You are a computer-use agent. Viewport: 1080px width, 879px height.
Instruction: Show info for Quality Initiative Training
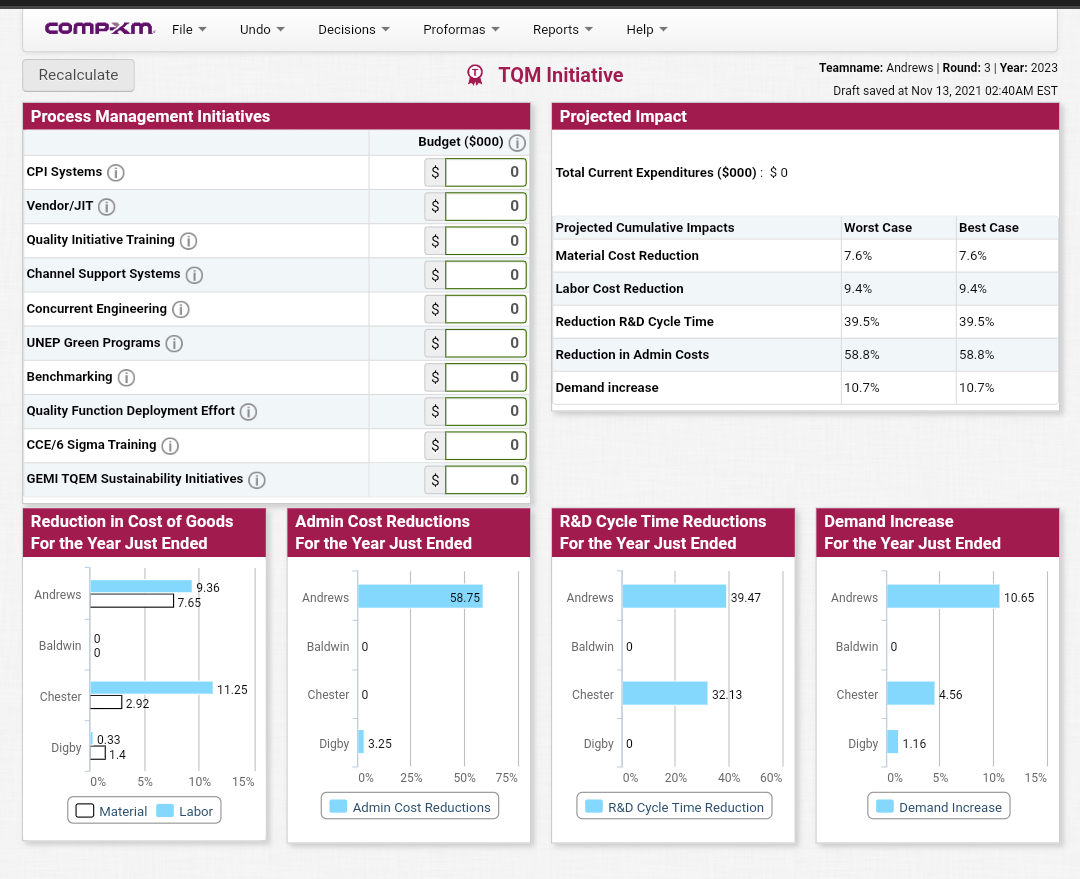click(188, 241)
